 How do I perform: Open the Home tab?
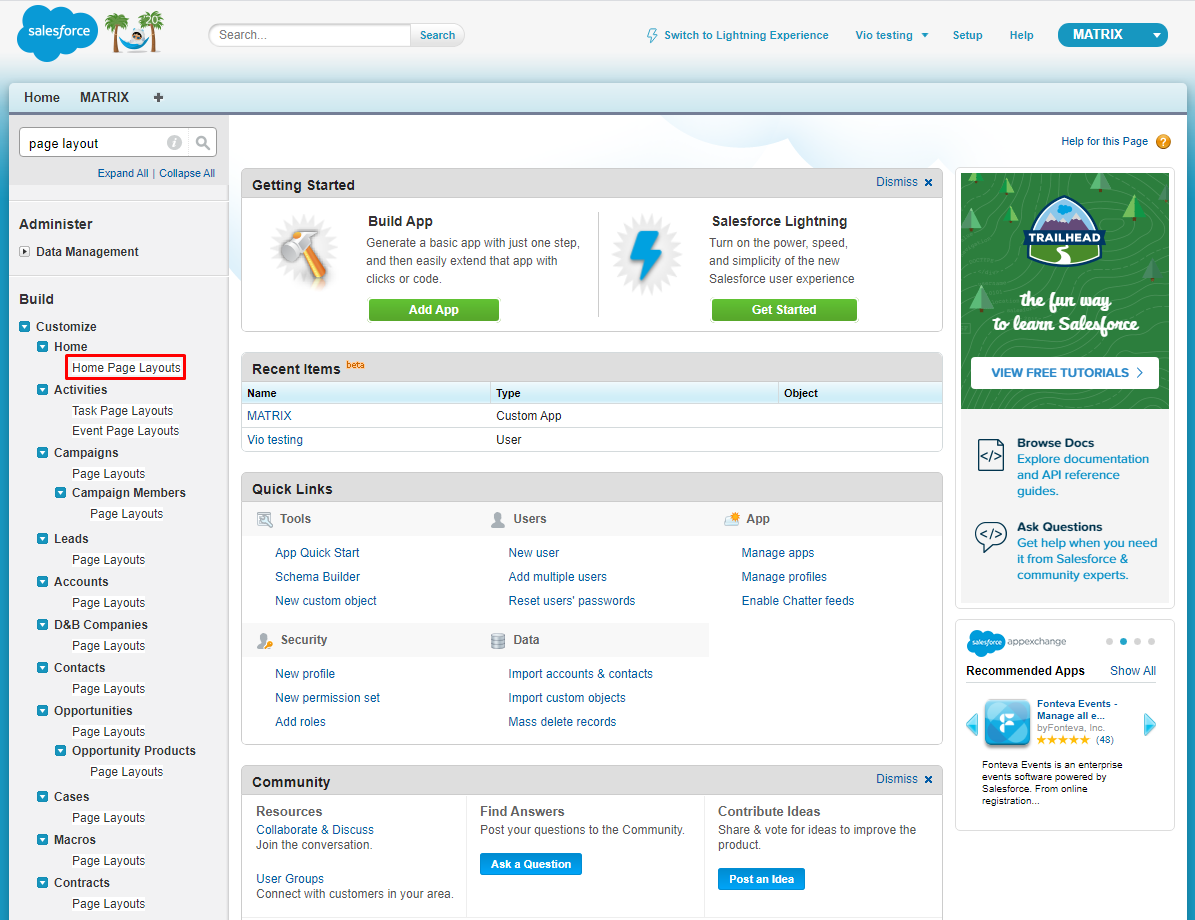[42, 98]
